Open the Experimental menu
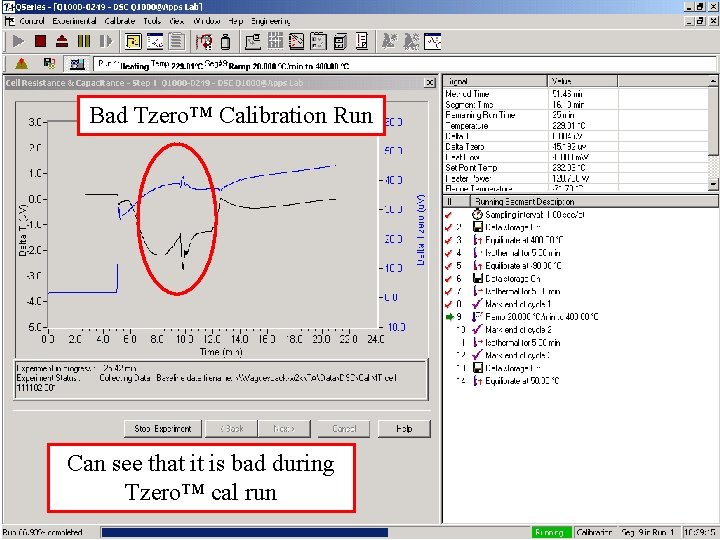Screen dimensions: 720x540 [x=74, y=21]
